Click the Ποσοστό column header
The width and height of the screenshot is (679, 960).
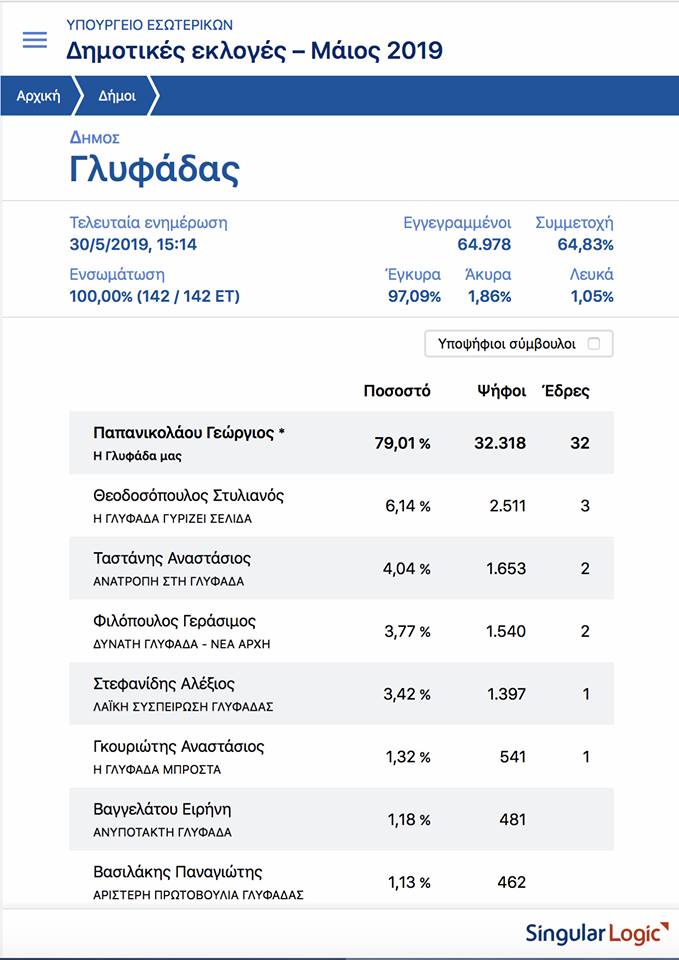[397, 391]
